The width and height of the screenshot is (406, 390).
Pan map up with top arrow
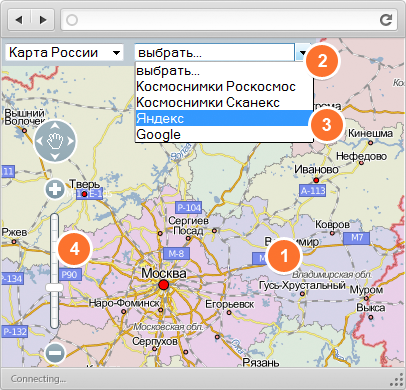coord(55,126)
